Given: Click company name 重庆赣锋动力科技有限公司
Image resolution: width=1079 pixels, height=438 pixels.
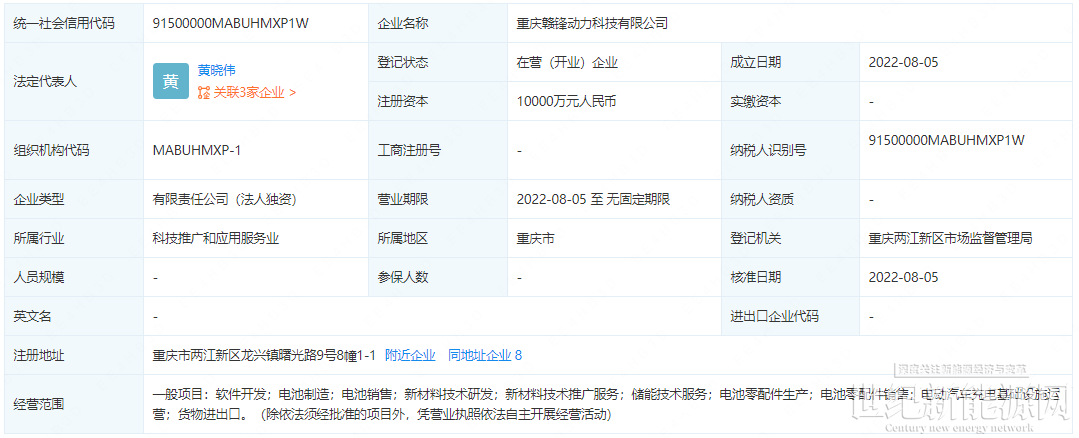Looking at the screenshot, I should [x=592, y=23].
